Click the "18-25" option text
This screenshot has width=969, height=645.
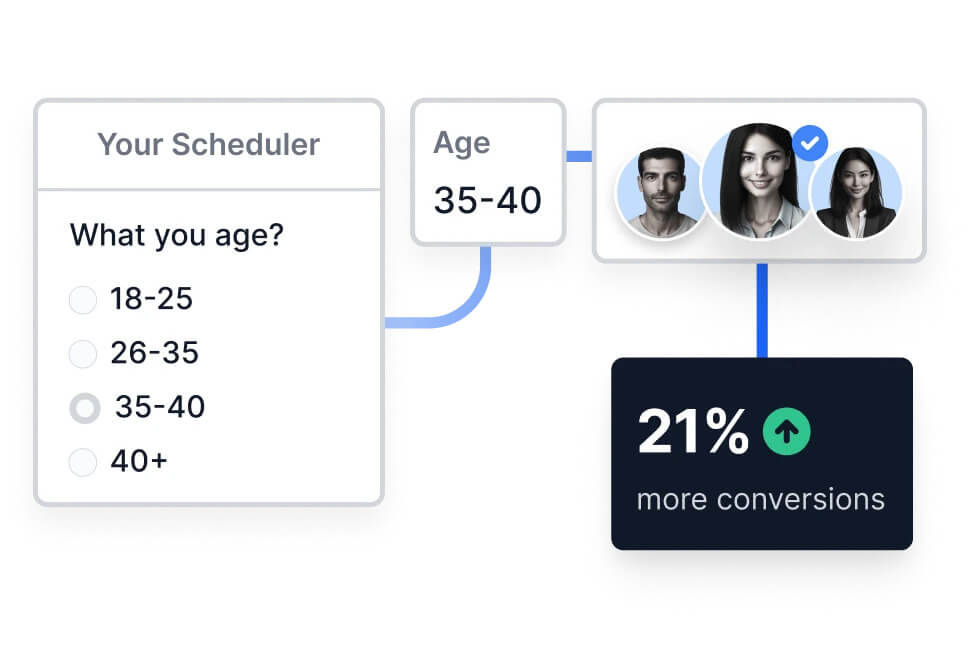click(x=152, y=299)
